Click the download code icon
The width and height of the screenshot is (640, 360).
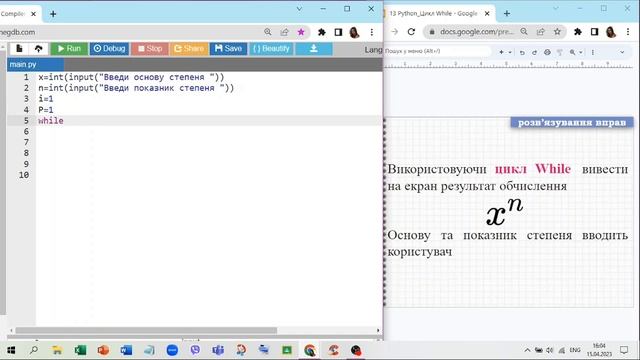point(313,49)
